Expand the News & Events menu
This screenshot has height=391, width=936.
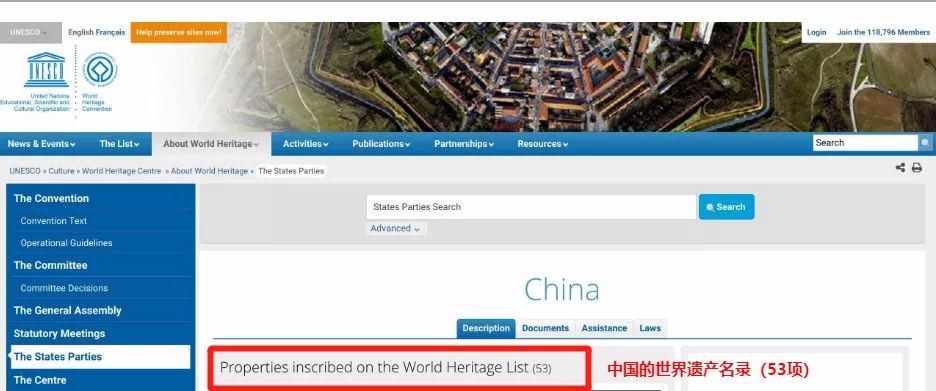pos(42,144)
